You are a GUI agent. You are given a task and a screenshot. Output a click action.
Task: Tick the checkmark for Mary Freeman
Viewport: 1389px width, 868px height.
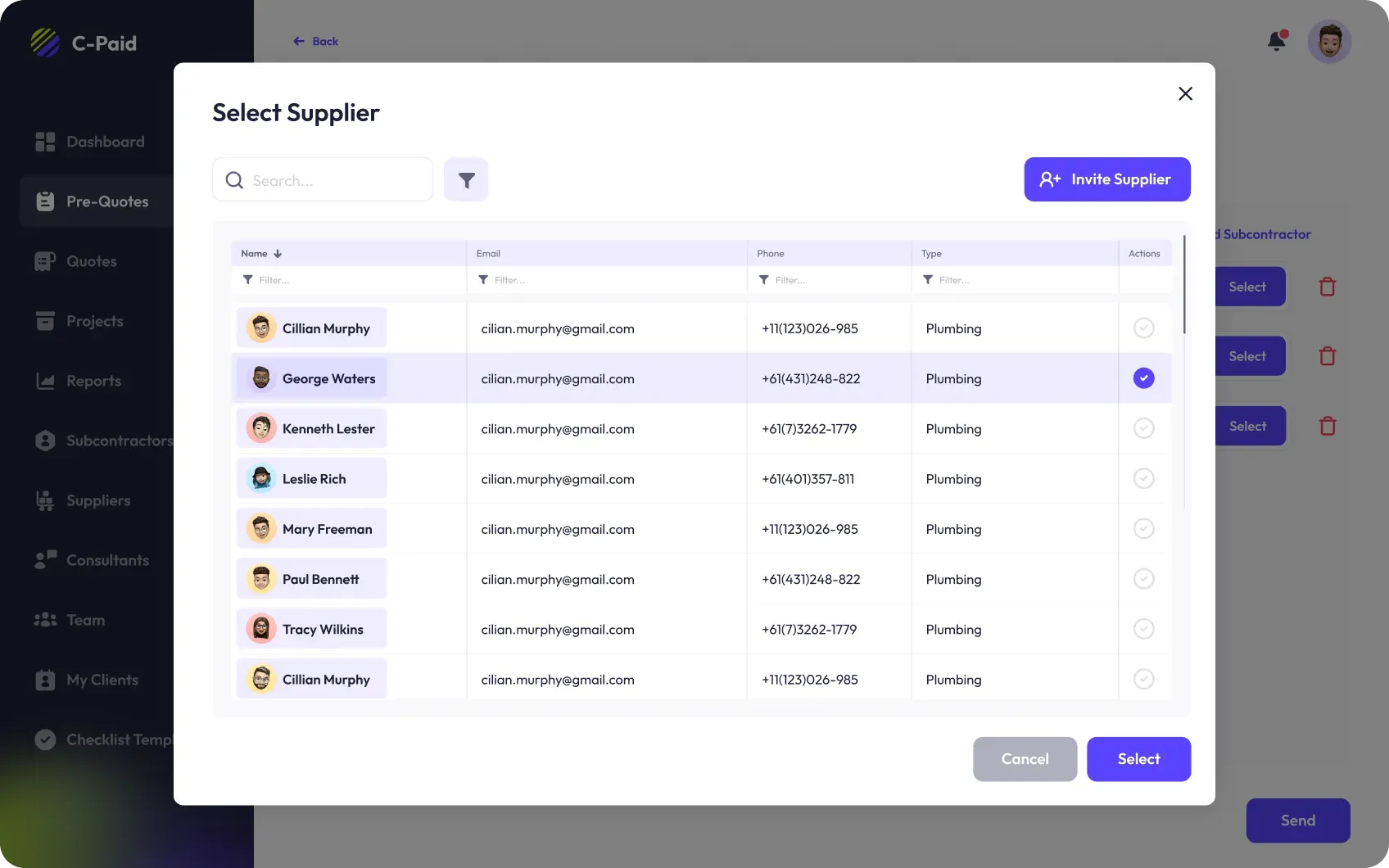point(1143,529)
